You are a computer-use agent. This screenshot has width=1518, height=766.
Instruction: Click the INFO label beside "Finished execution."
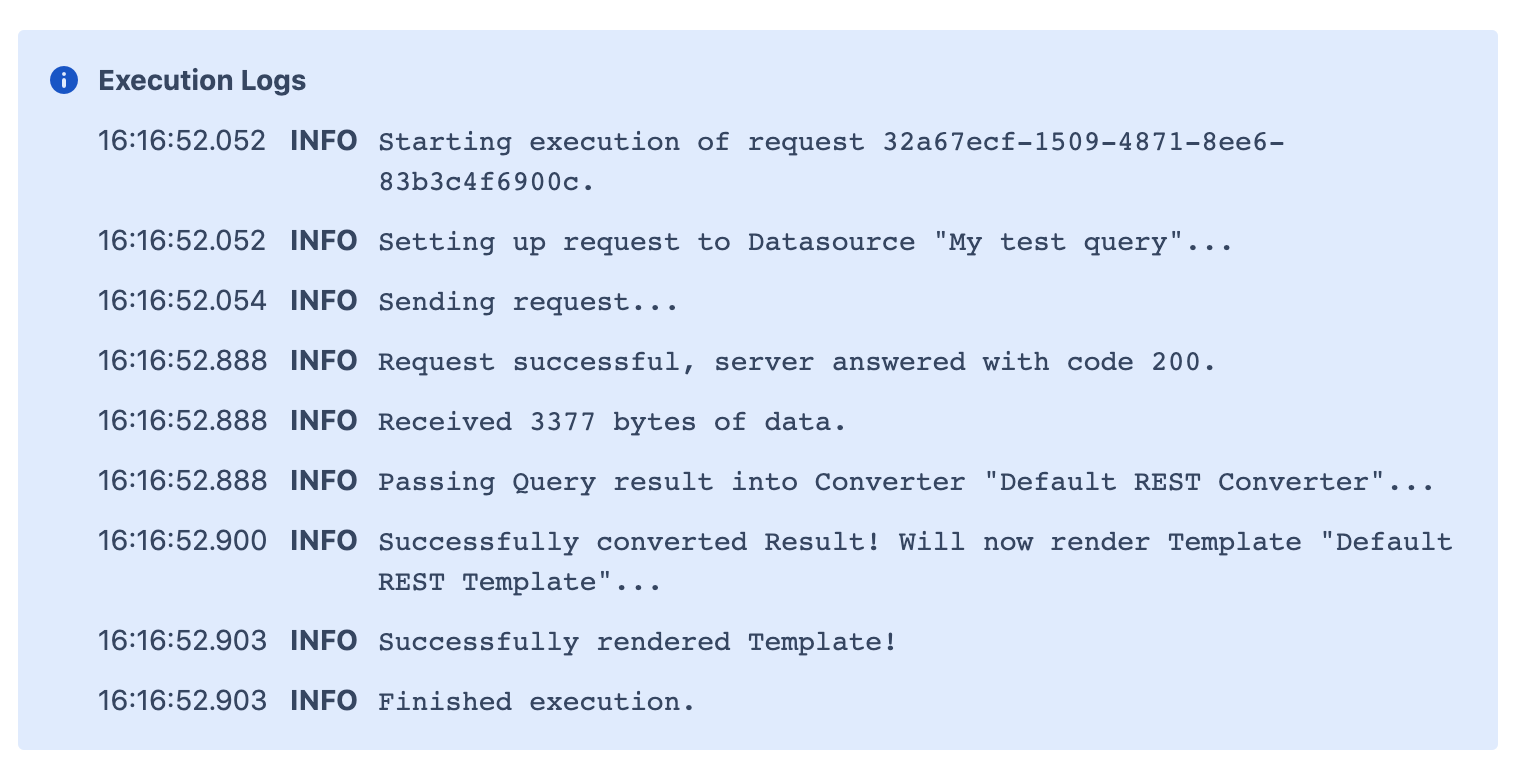(323, 701)
